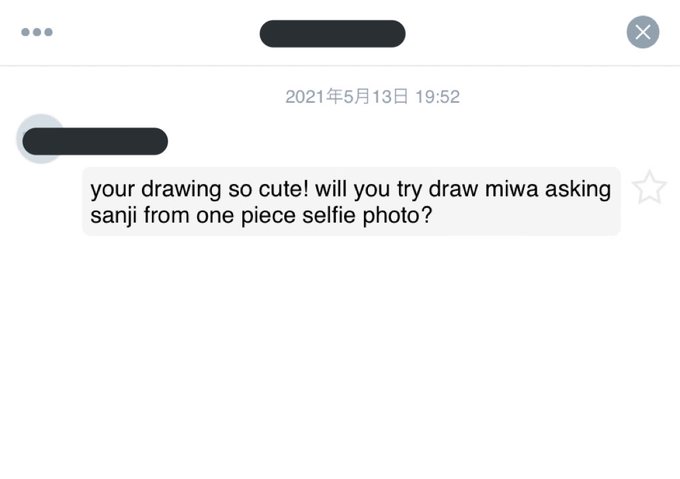Star the message about drawing miwa

point(649,187)
